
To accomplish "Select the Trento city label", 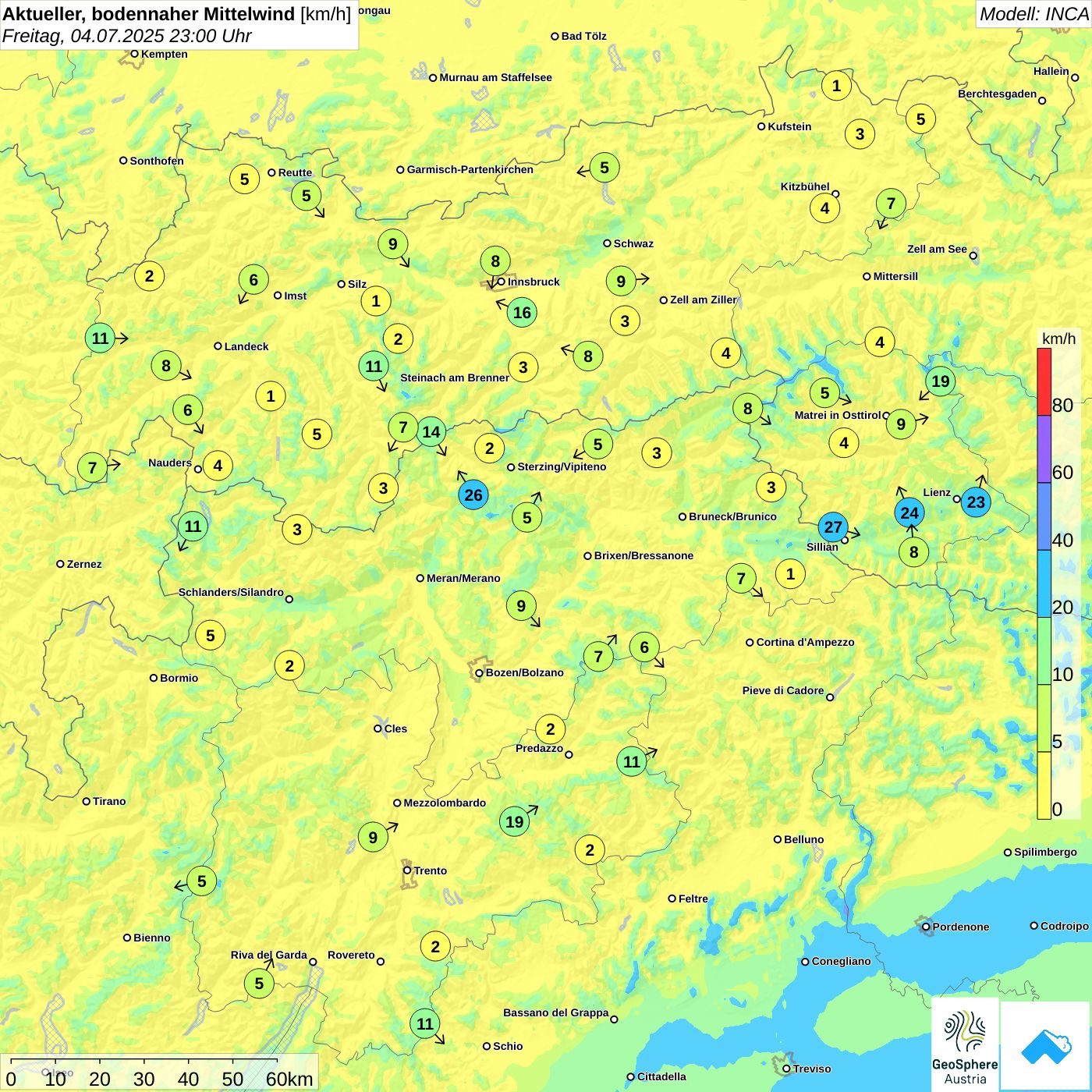I will [x=431, y=870].
